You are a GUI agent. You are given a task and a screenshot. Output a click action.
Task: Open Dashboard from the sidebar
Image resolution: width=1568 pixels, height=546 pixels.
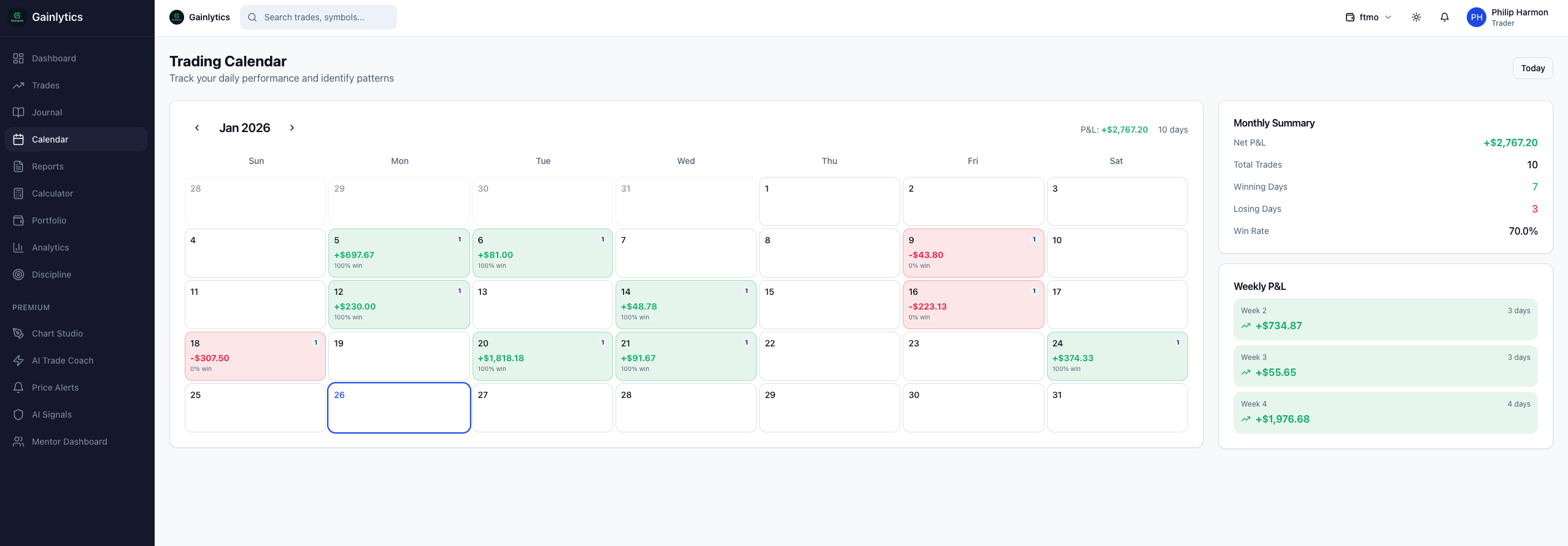coord(54,58)
